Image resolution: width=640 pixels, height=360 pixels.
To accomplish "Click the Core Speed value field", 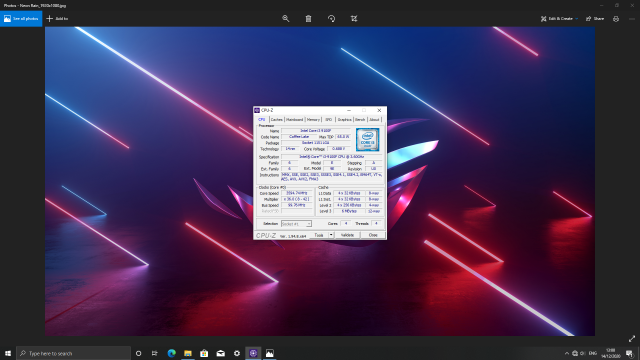I will click(x=297, y=193).
